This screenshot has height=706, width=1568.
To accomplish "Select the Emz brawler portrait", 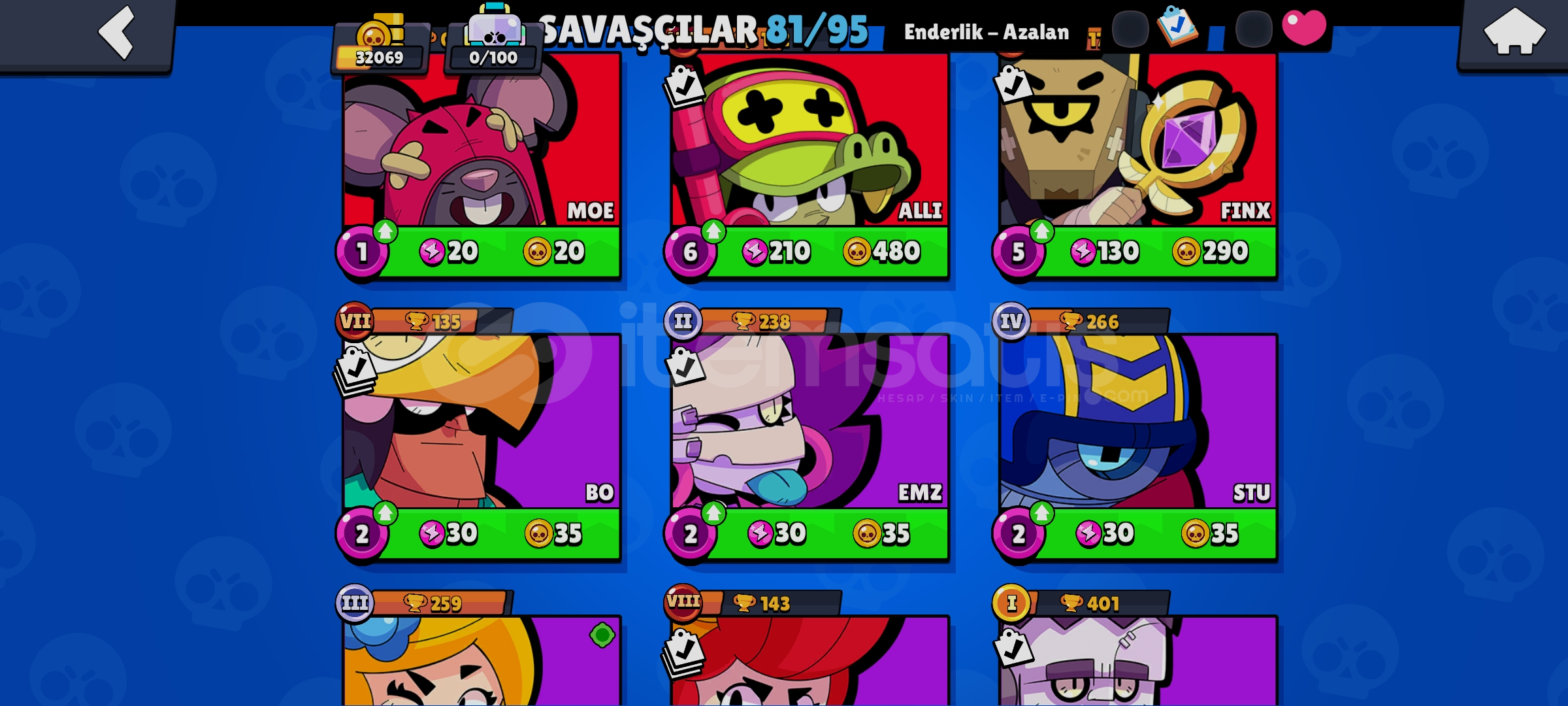I will (x=810, y=422).
